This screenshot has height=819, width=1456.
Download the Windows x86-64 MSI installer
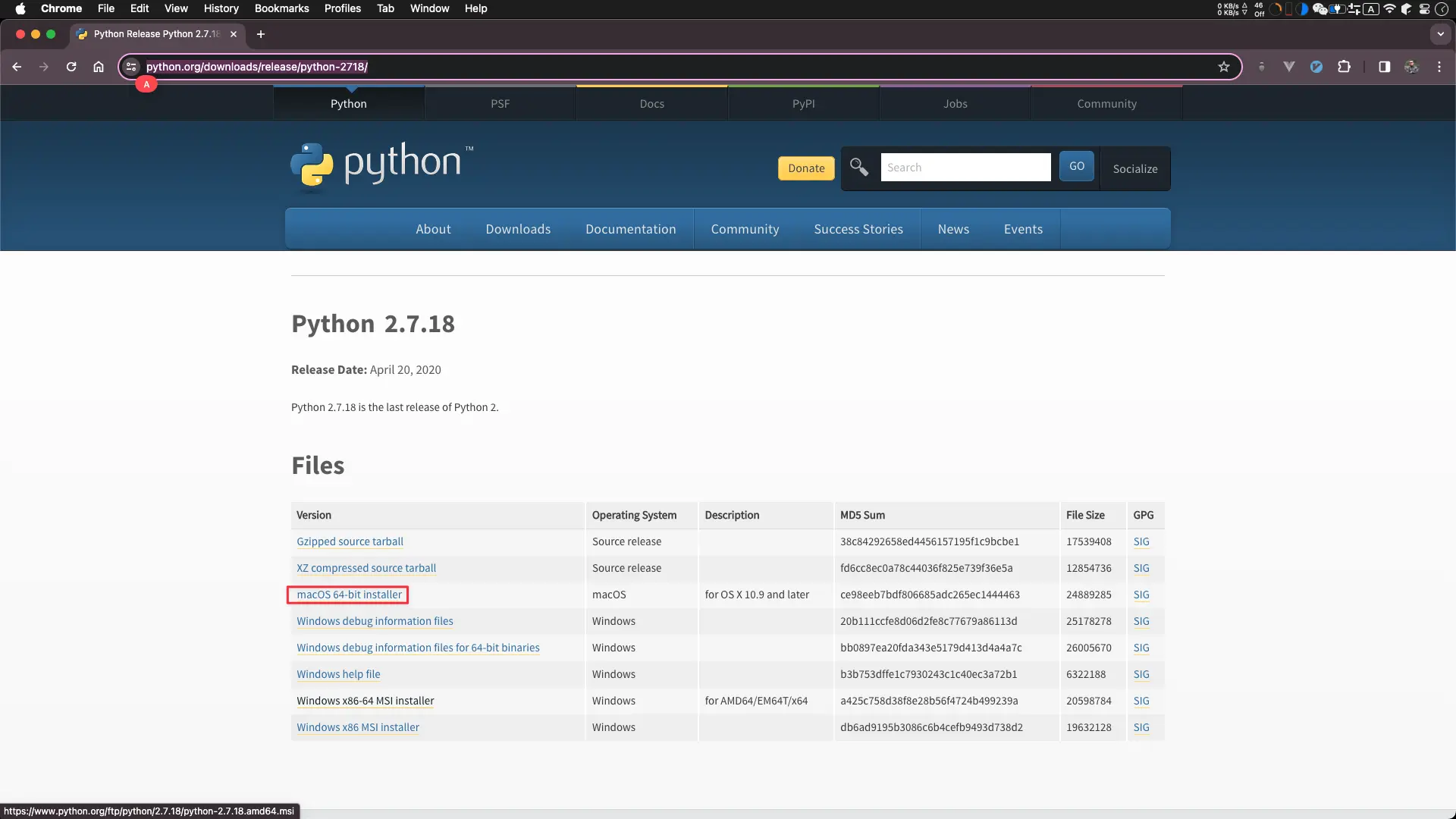tap(366, 701)
